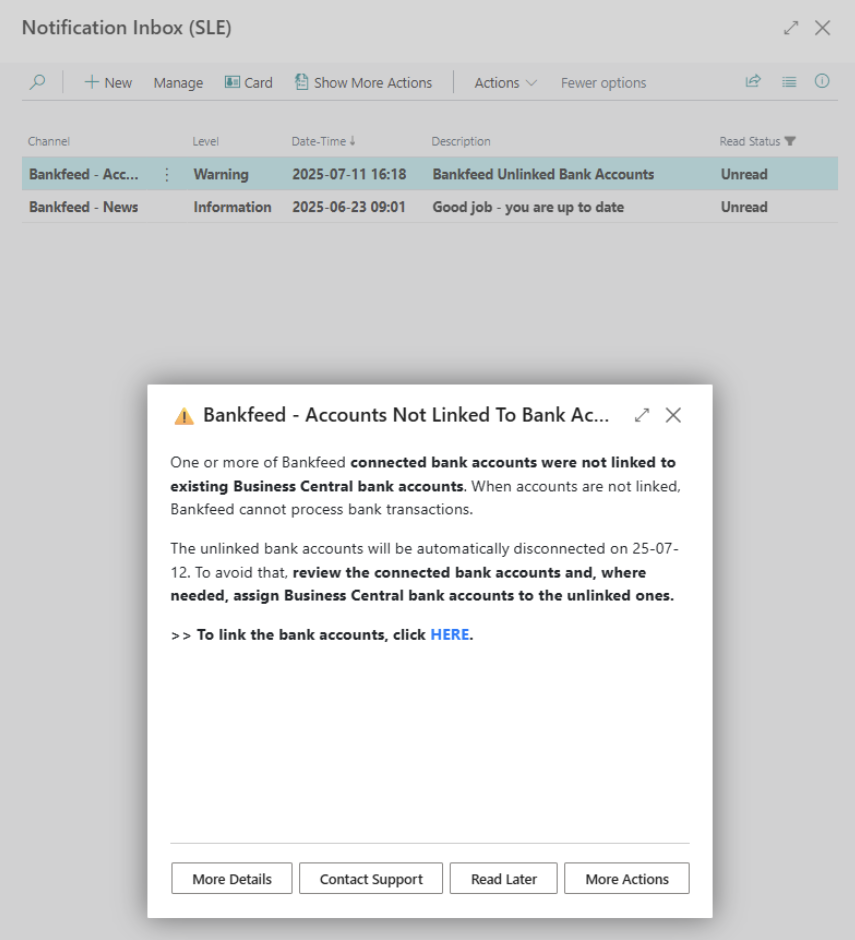Viewport: 855px width, 940px height.
Task: Click the Contact Support button
Action: click(x=371, y=879)
